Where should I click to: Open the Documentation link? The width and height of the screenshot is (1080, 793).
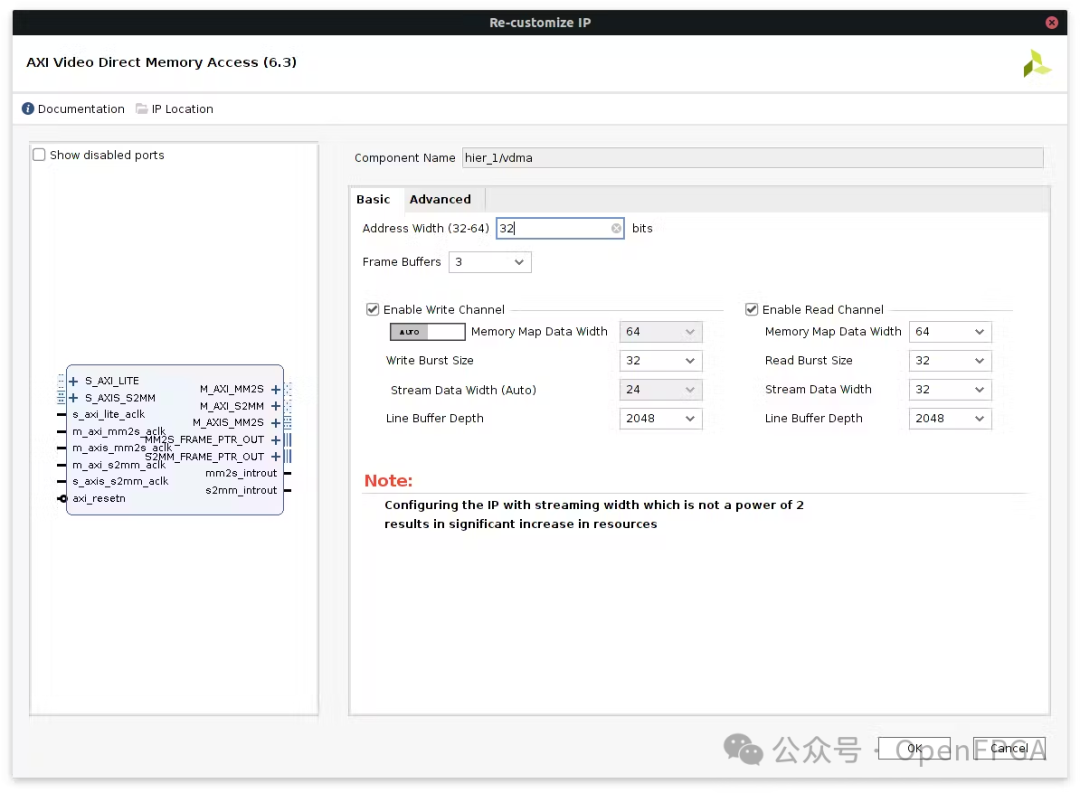point(74,109)
